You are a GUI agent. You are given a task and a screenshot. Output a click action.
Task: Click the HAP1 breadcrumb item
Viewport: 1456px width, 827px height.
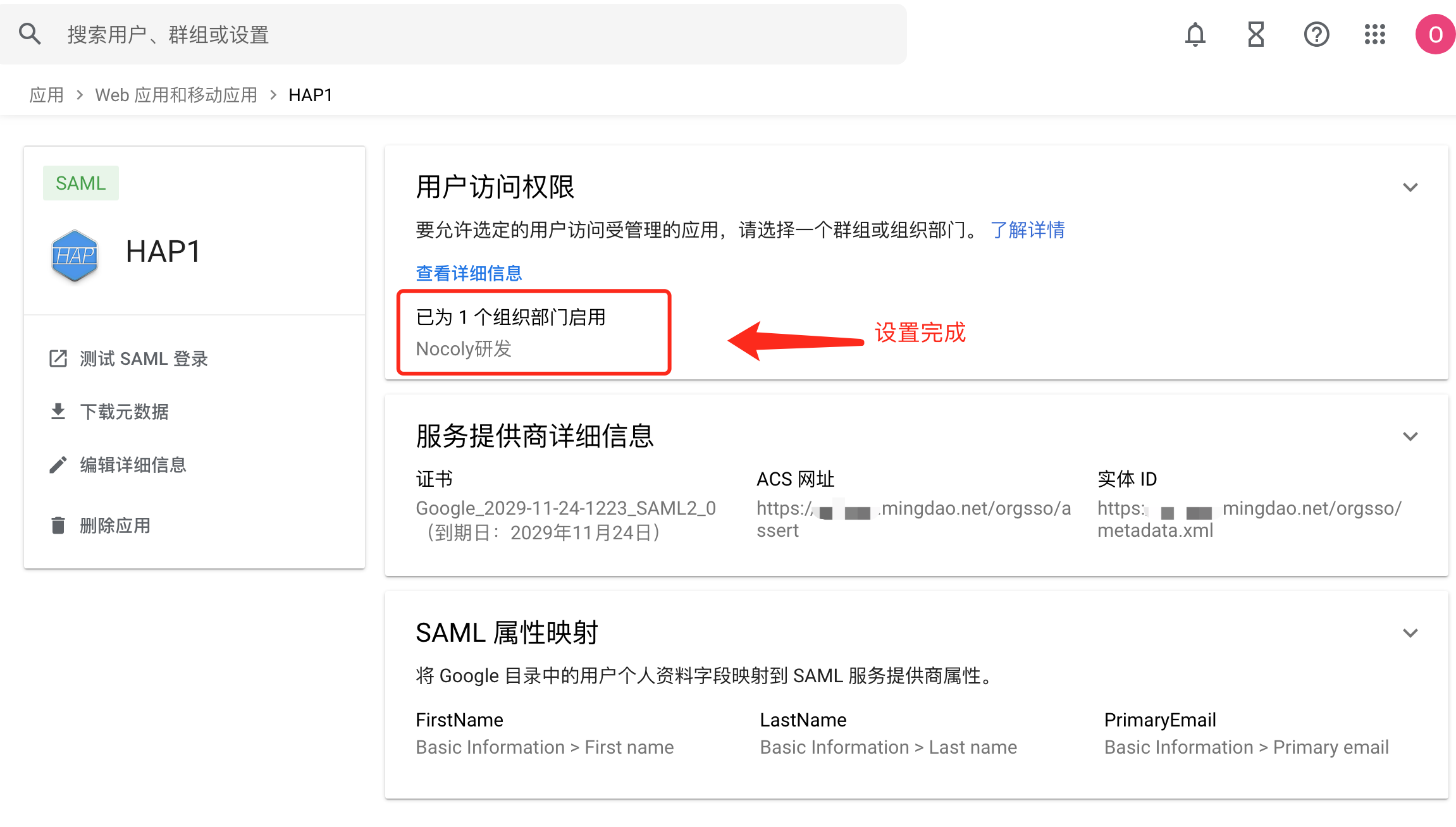pos(311,95)
